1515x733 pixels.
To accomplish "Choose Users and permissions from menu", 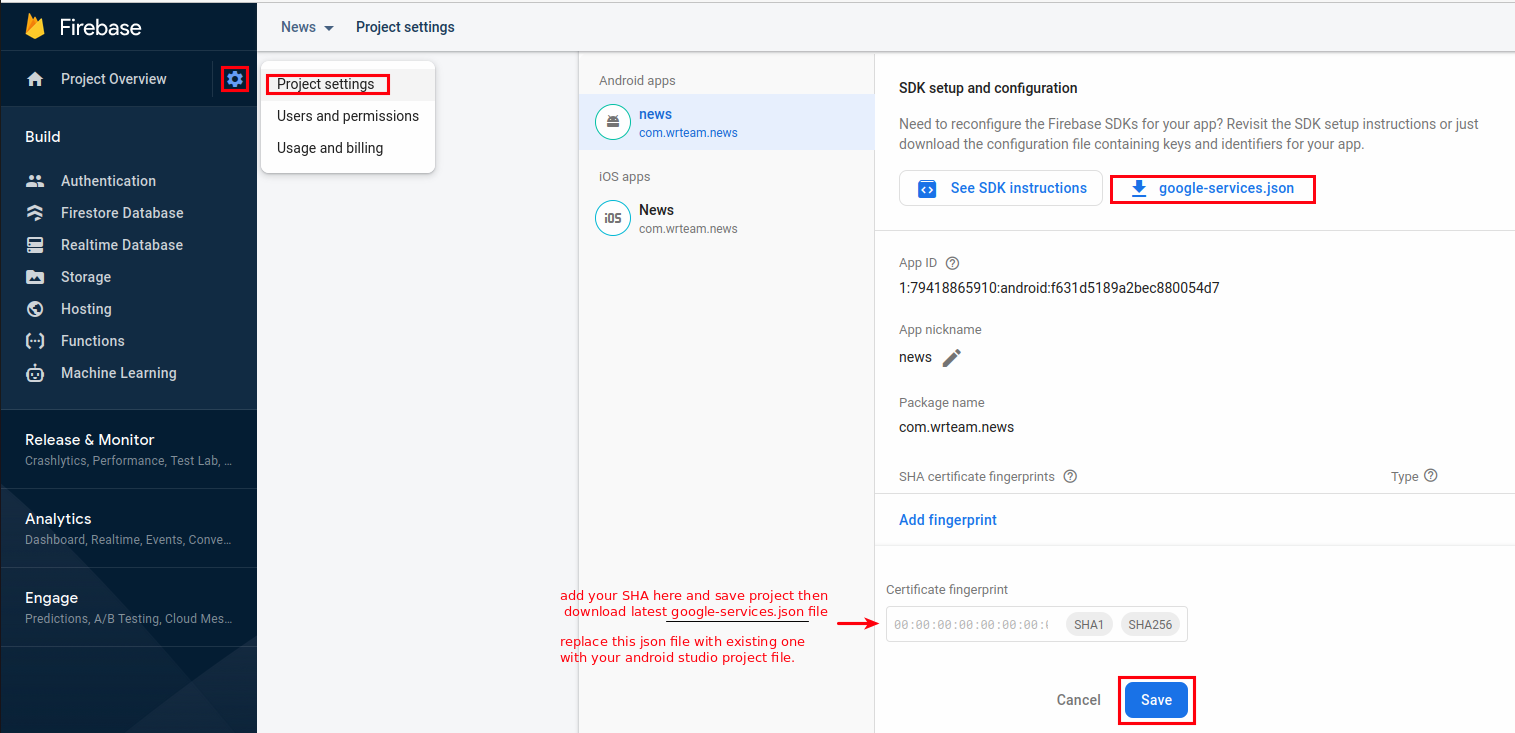I will tap(347, 116).
